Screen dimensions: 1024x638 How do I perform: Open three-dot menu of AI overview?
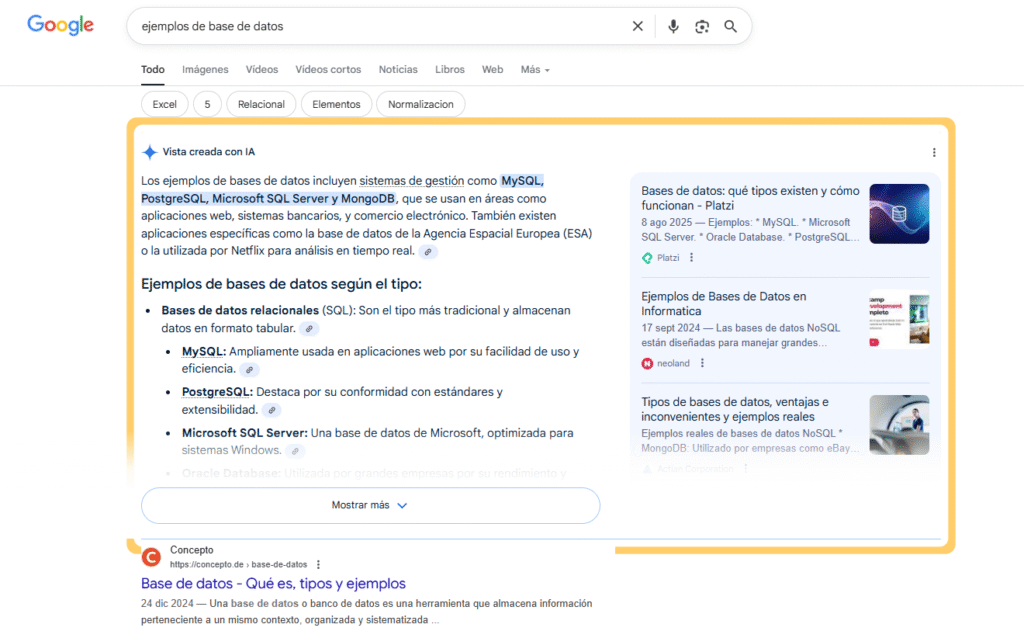click(x=934, y=153)
